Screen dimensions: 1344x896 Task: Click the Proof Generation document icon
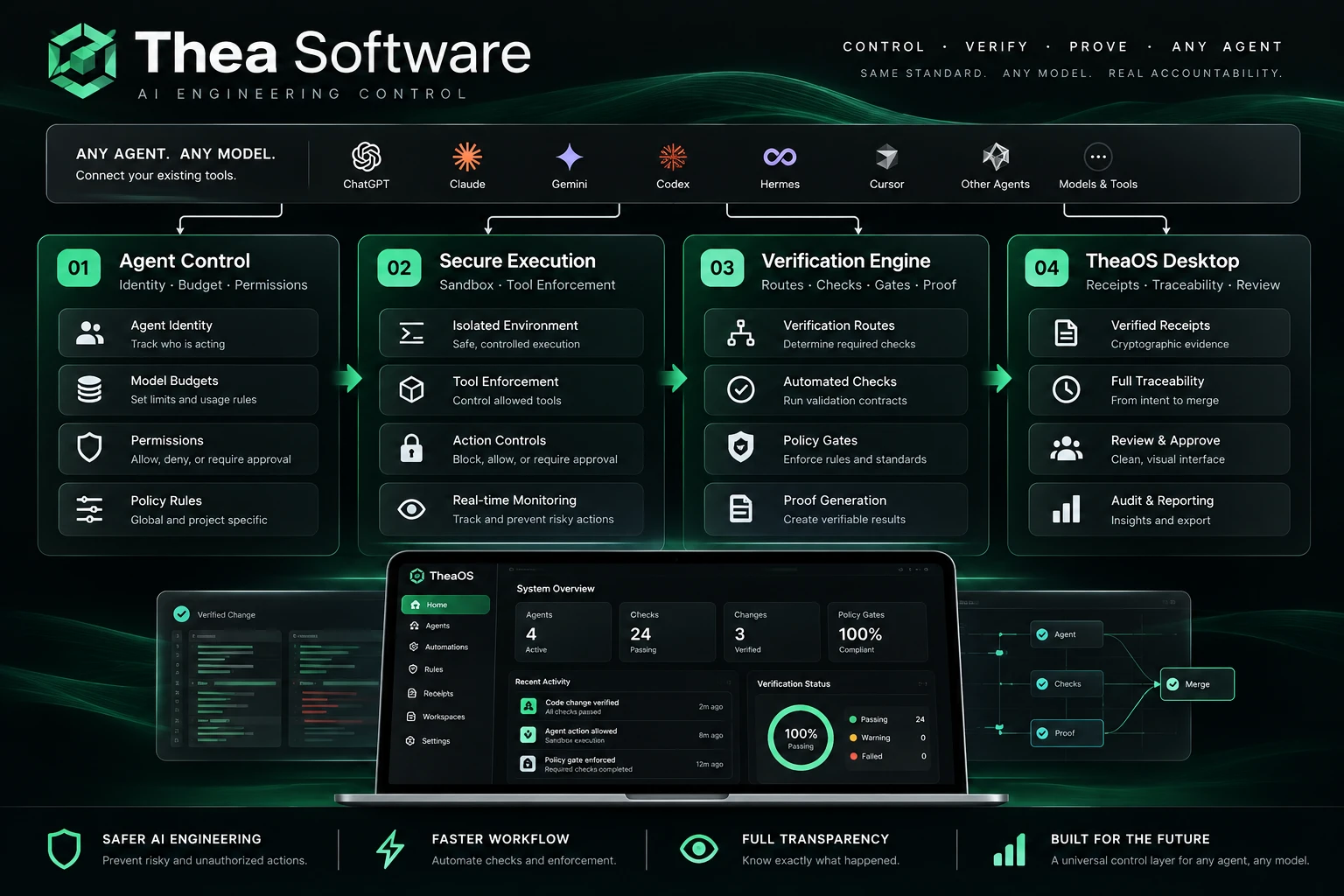coord(741,508)
